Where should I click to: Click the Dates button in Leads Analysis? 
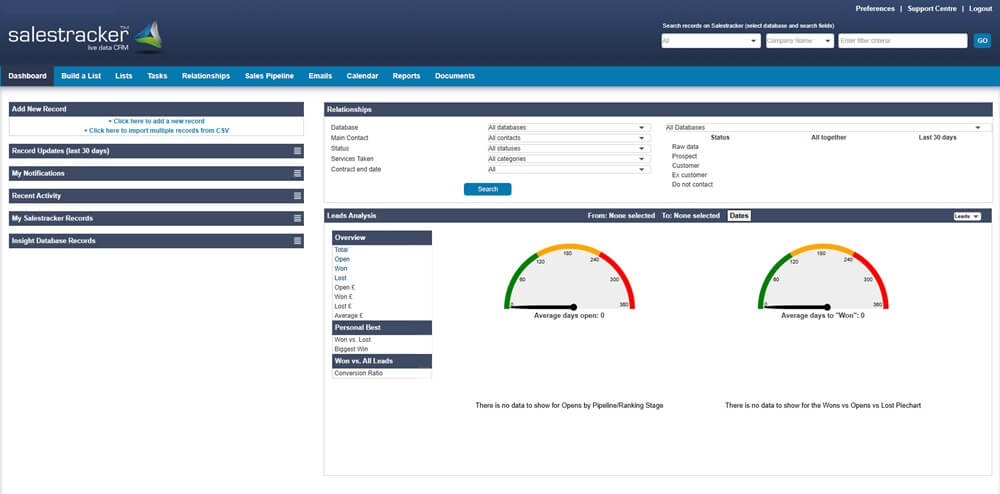point(739,216)
